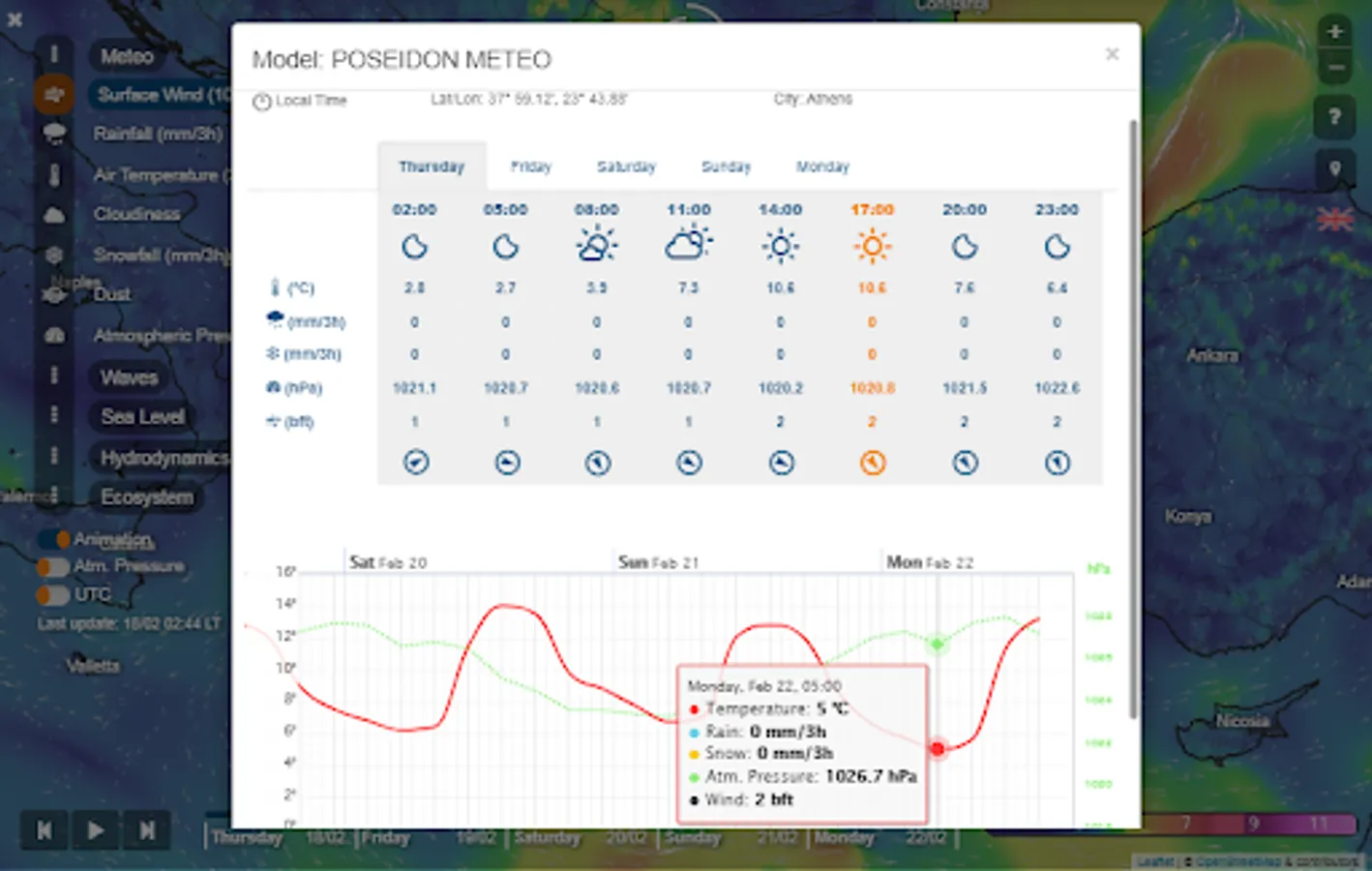Switch to the Friday forecast tab
1372x871 pixels.
530,166
